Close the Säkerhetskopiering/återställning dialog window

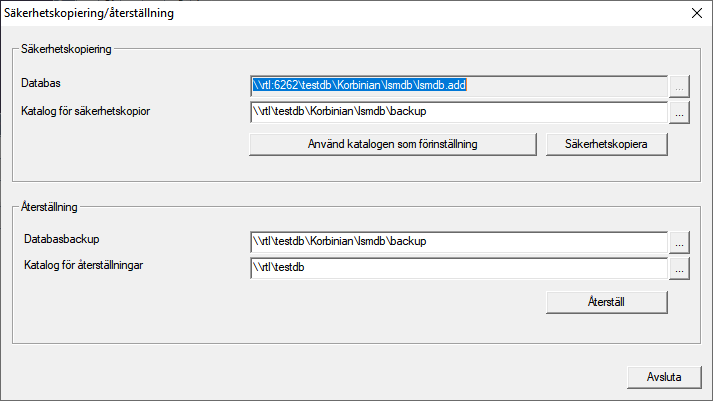pyautogui.click(x=696, y=14)
